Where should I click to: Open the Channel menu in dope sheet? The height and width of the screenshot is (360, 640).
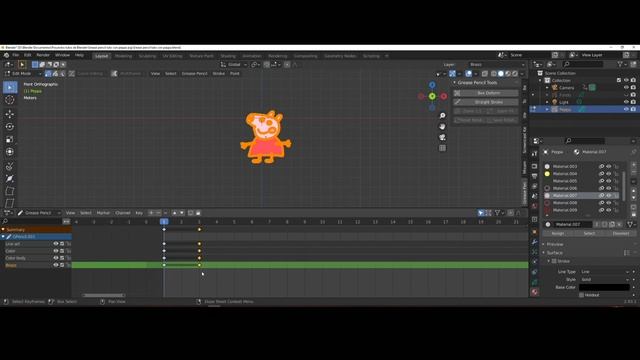(x=122, y=213)
